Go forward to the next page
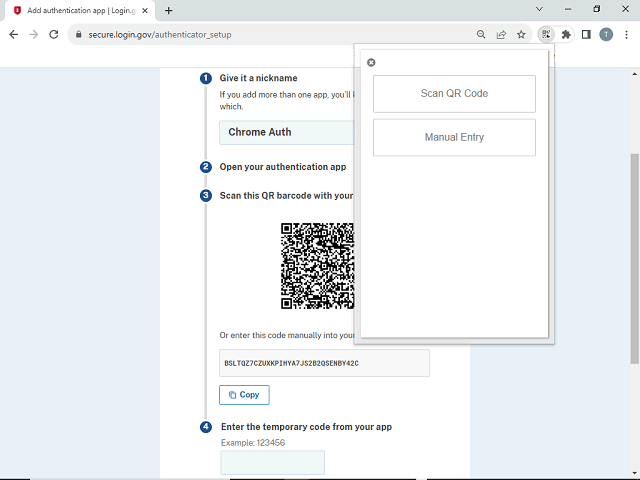The height and width of the screenshot is (480, 640). (33, 35)
